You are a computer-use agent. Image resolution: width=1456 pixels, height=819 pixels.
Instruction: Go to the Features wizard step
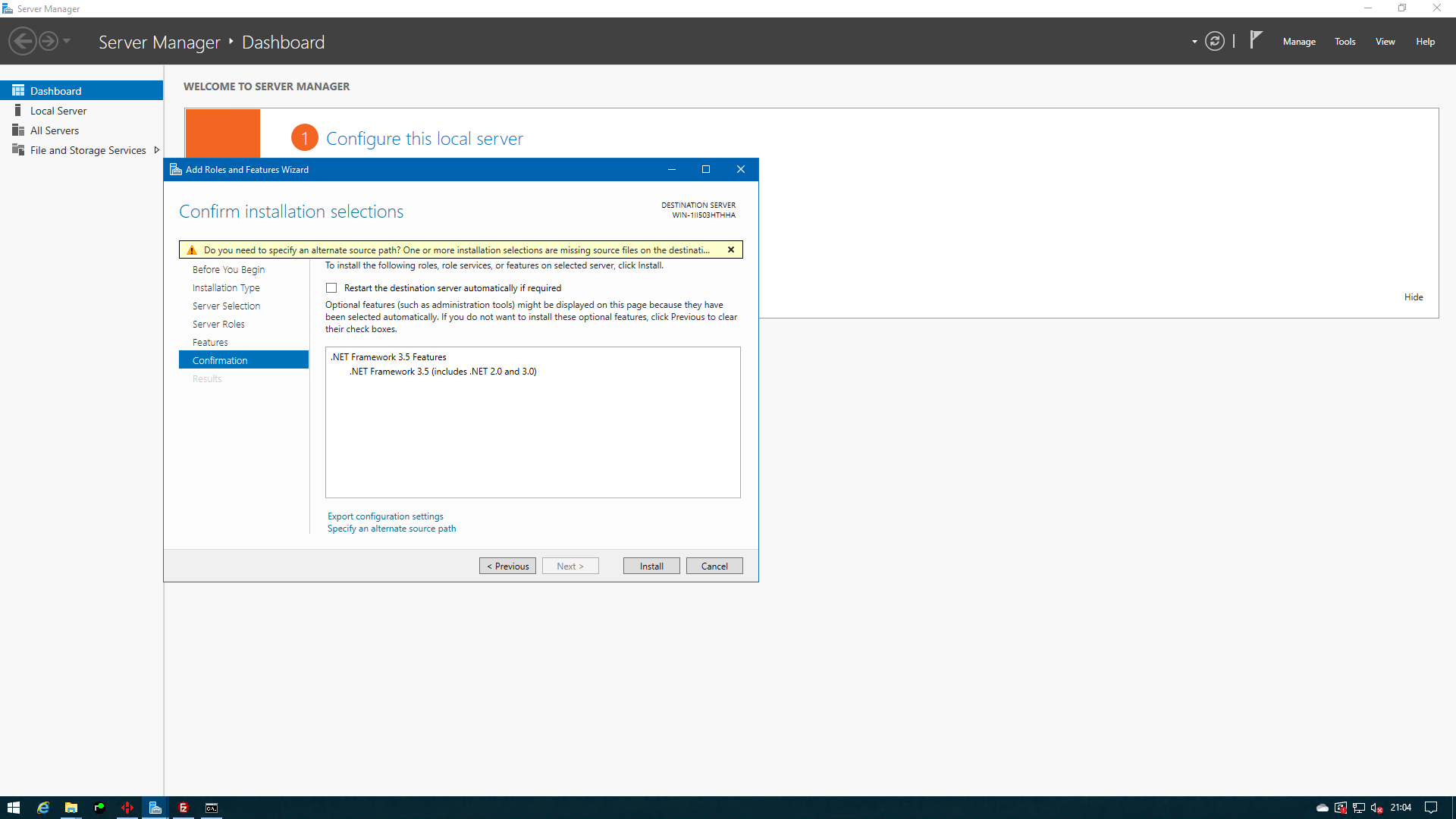210,343
